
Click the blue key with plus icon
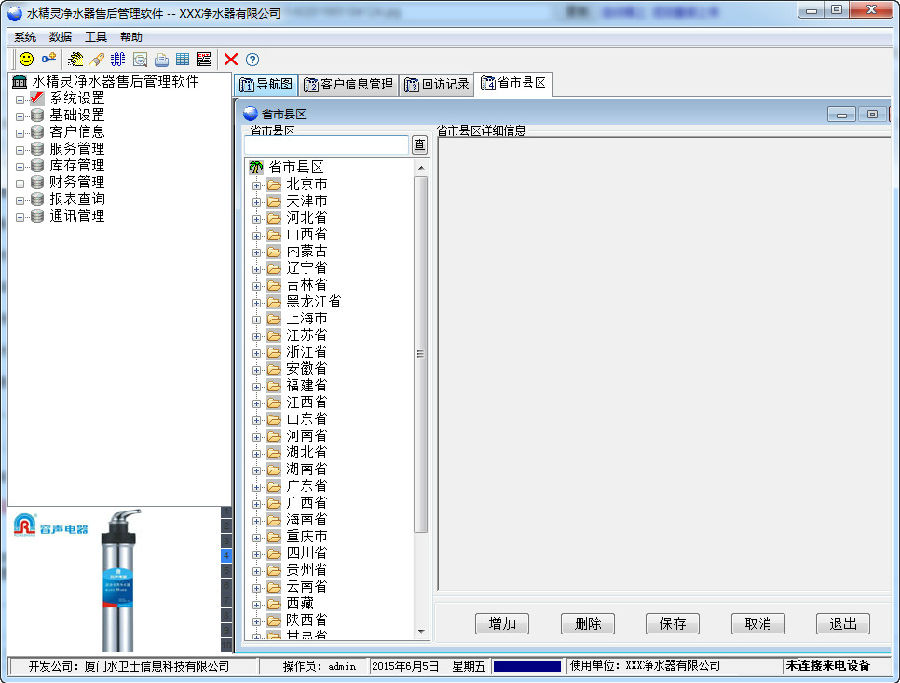tap(49, 58)
